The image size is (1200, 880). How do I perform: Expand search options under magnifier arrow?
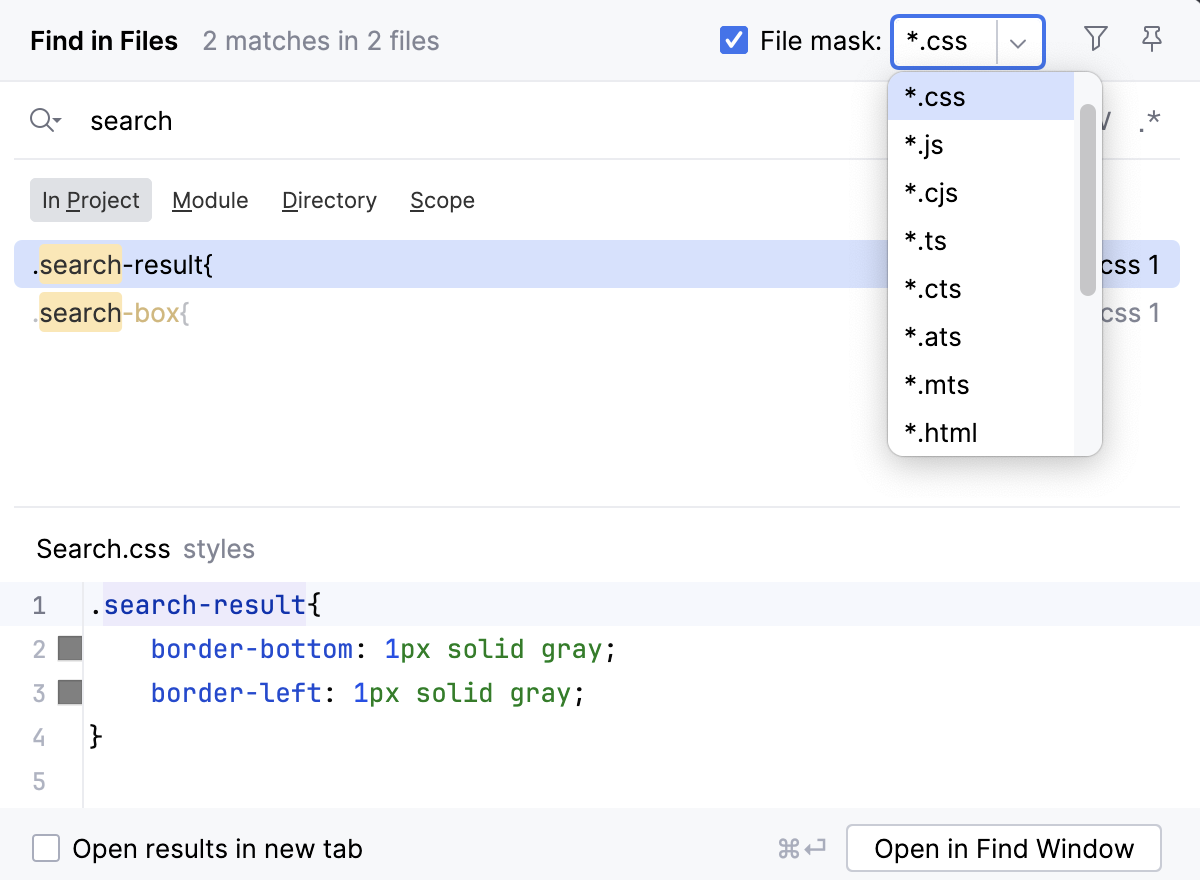pos(44,120)
